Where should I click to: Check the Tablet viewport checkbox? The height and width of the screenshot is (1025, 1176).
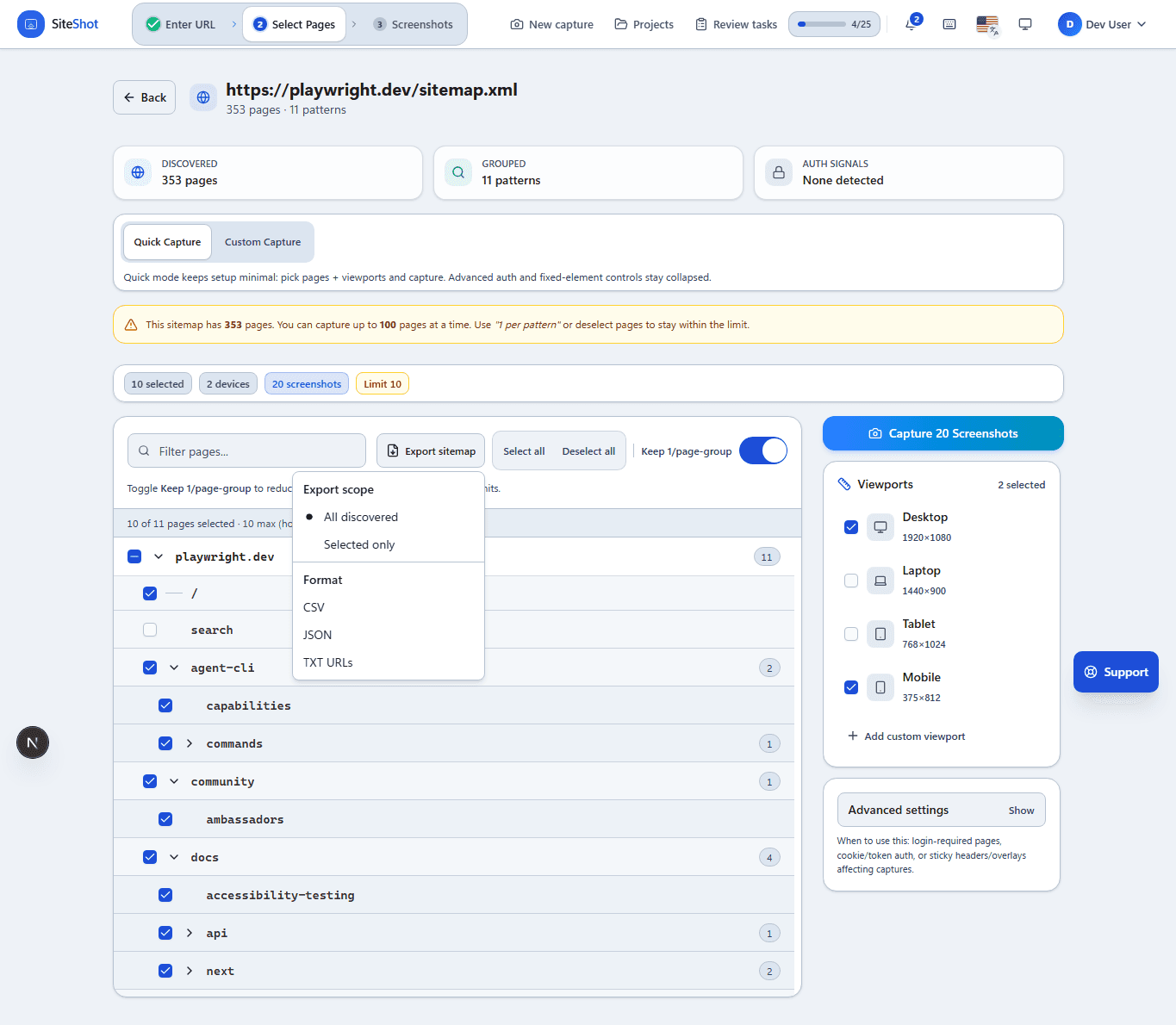[851, 634]
